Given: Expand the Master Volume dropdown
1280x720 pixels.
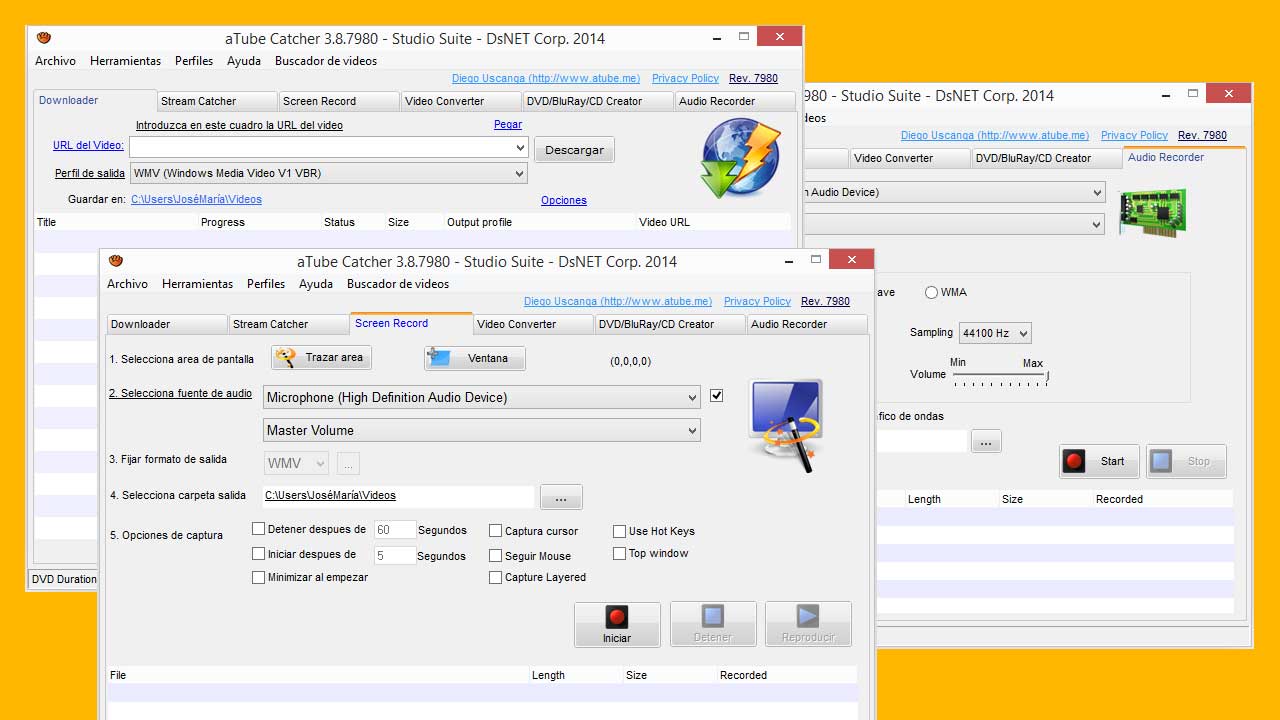Looking at the screenshot, I should (x=481, y=430).
